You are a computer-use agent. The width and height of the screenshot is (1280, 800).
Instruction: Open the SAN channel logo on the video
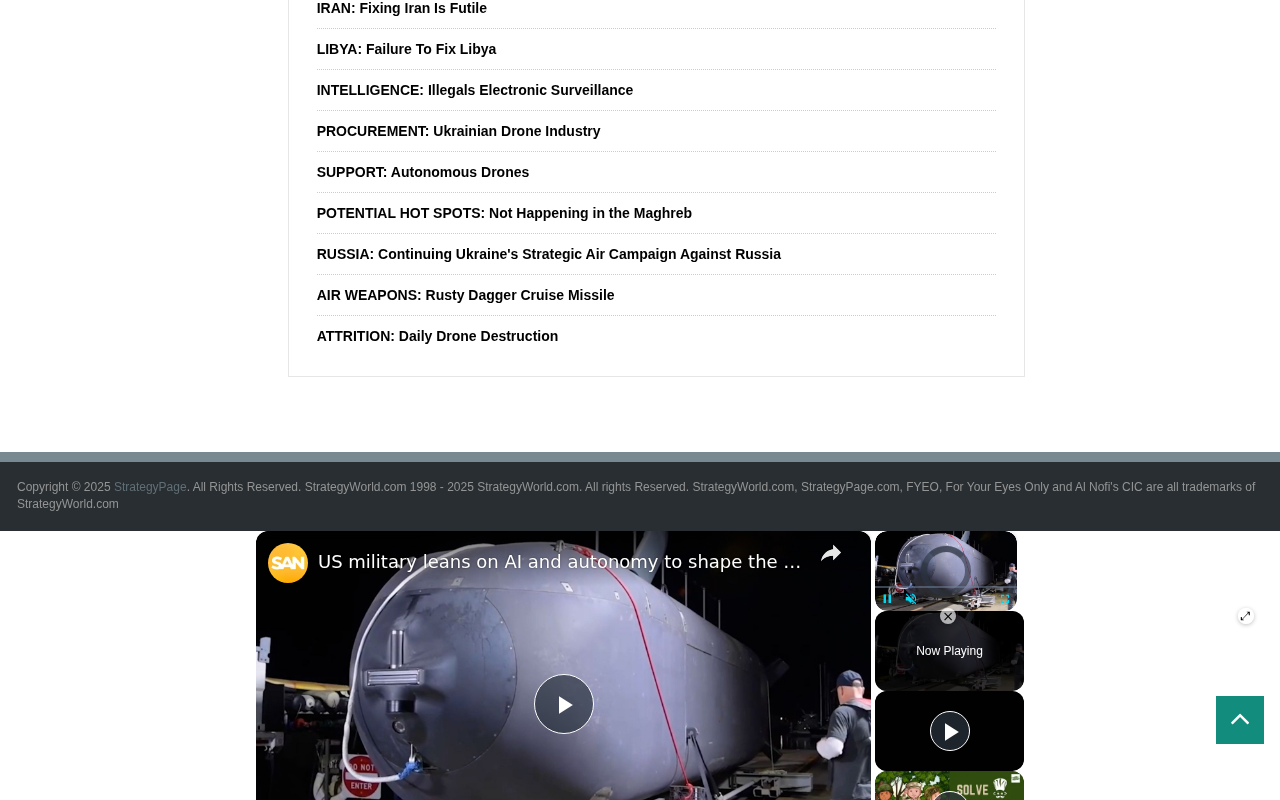pos(288,563)
